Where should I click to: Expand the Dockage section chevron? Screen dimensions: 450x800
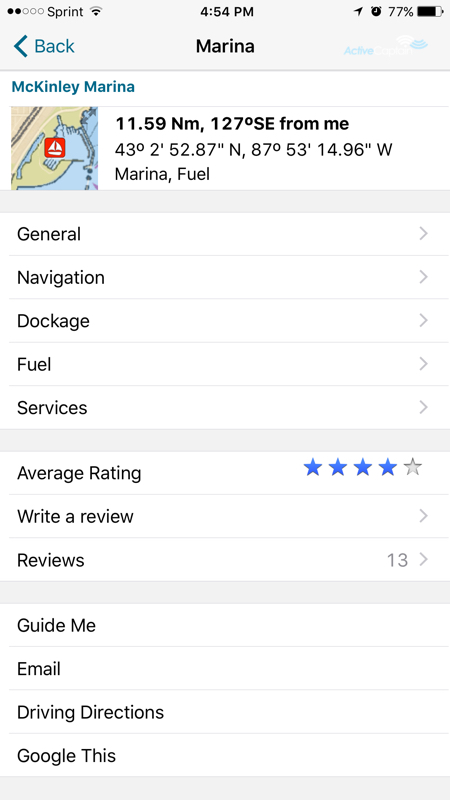[x=423, y=320]
